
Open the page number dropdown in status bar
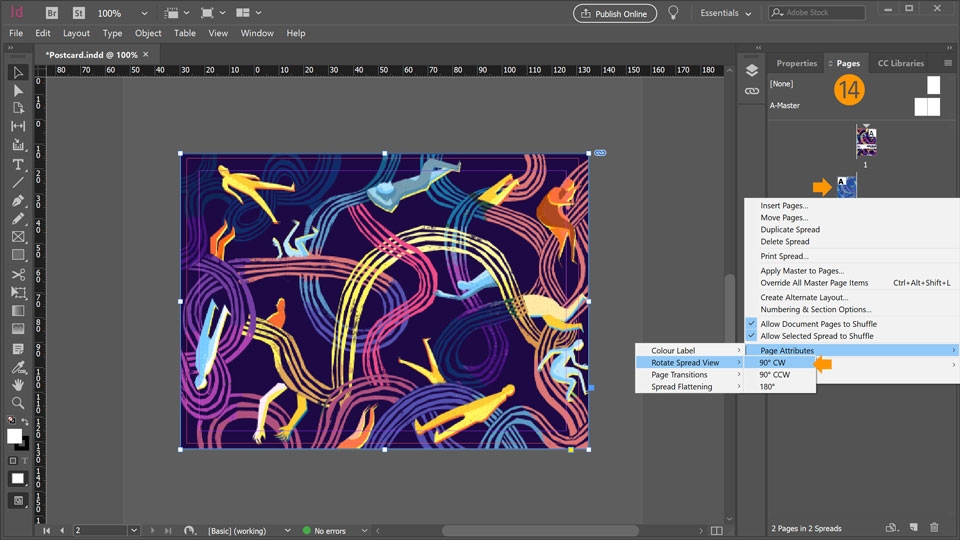coord(134,530)
